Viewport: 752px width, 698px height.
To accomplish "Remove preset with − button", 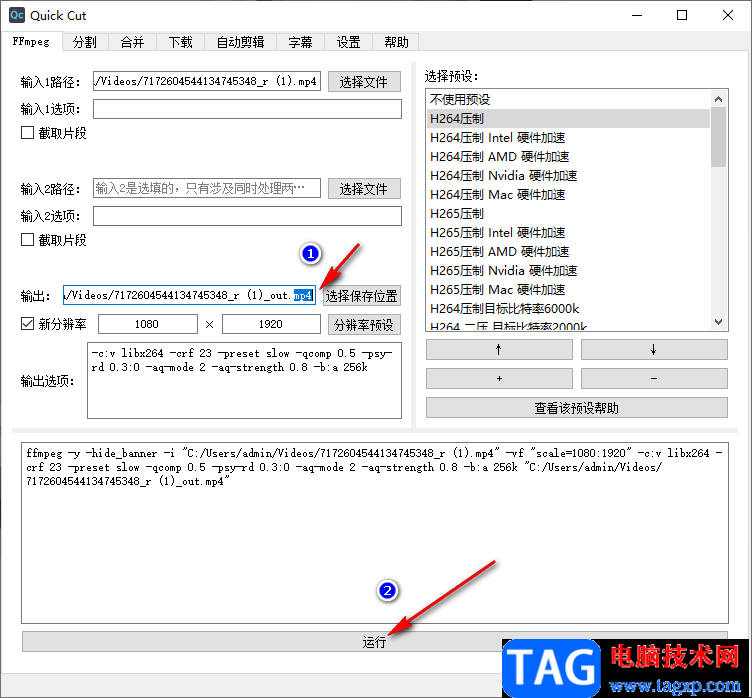I will tap(654, 379).
